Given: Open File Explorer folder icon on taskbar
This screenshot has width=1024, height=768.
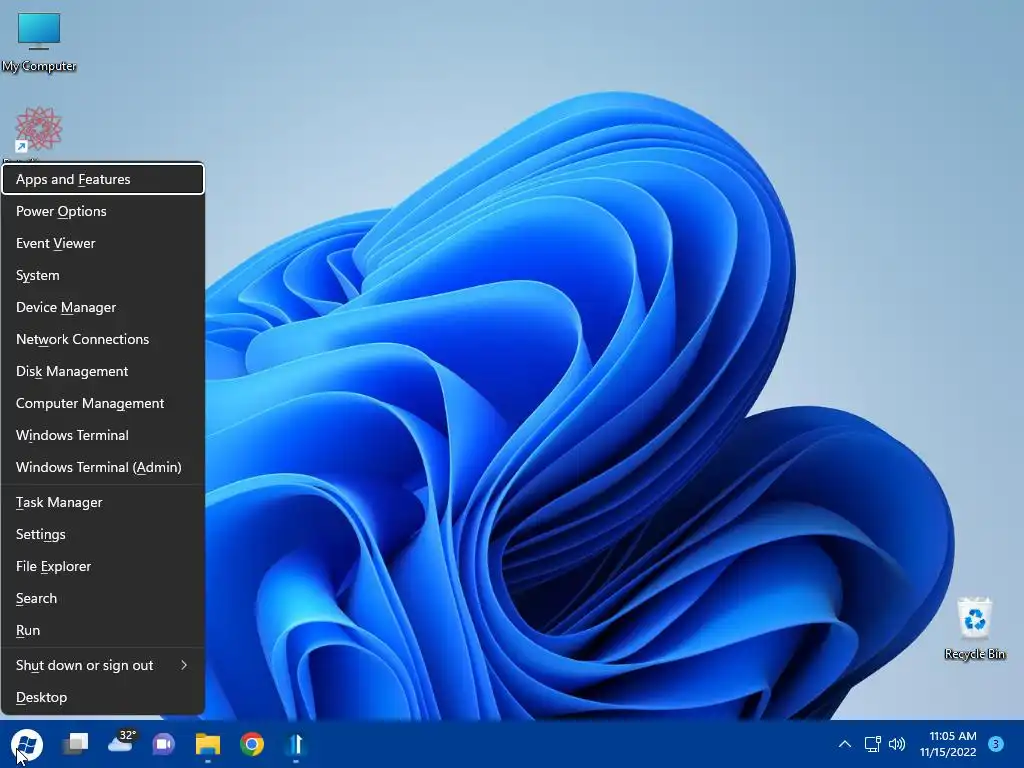Looking at the screenshot, I should click(208, 744).
